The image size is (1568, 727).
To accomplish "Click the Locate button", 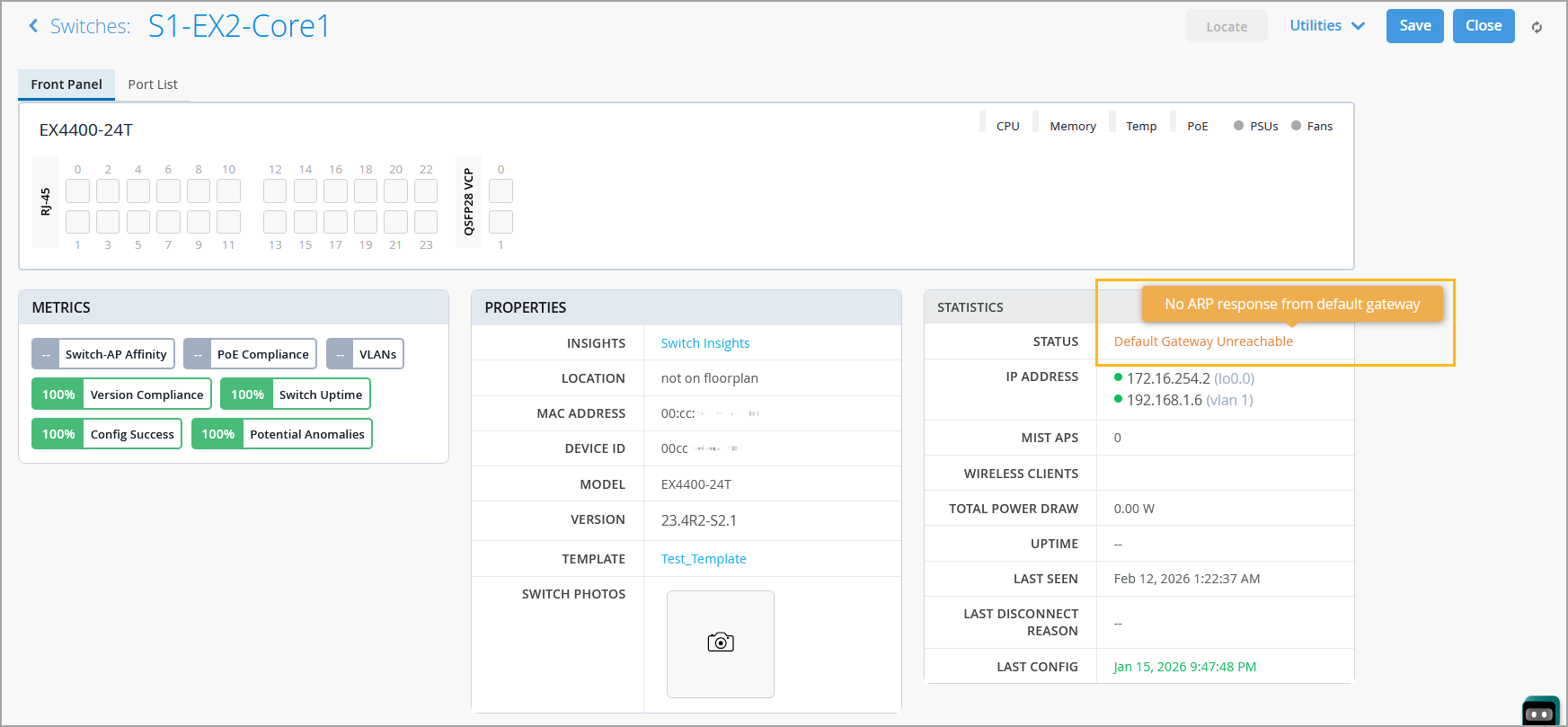I will (1227, 26).
